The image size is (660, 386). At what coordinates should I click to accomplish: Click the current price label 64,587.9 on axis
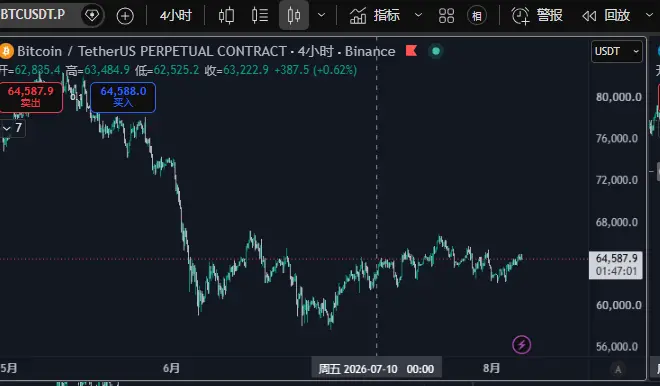(616, 265)
